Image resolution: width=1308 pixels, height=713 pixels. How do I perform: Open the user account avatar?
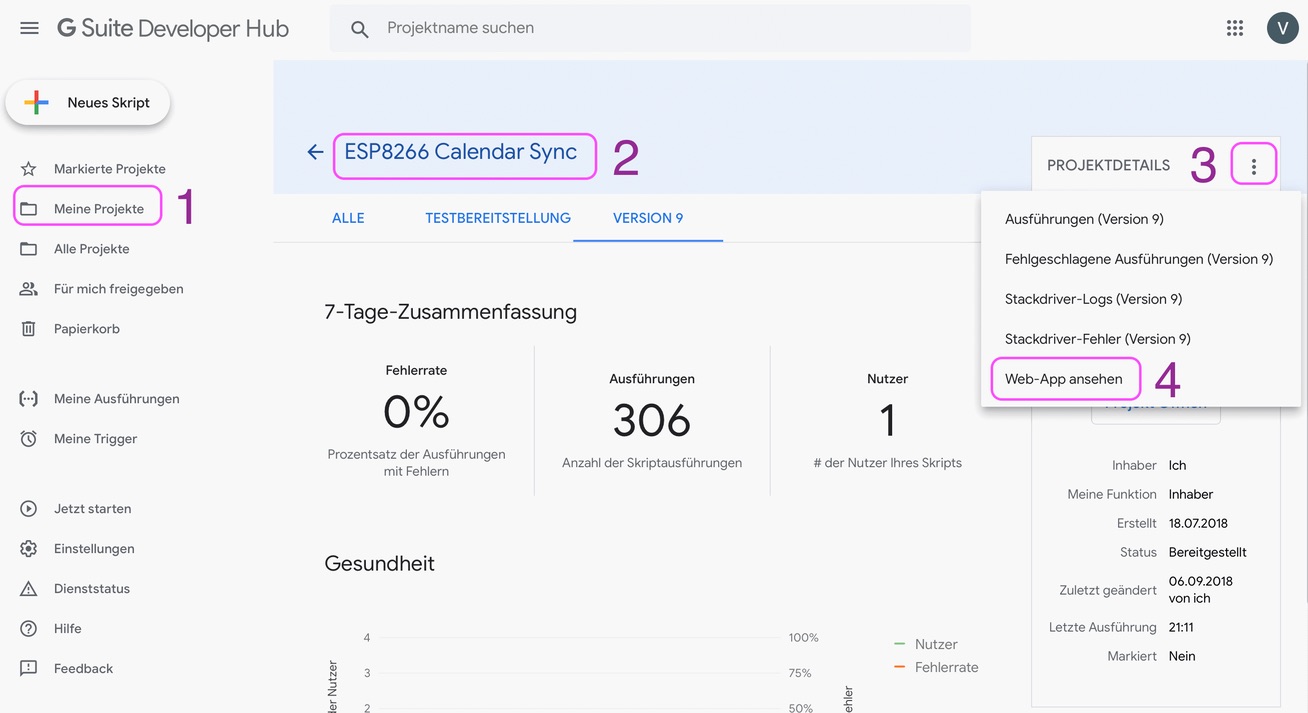tap(1282, 28)
